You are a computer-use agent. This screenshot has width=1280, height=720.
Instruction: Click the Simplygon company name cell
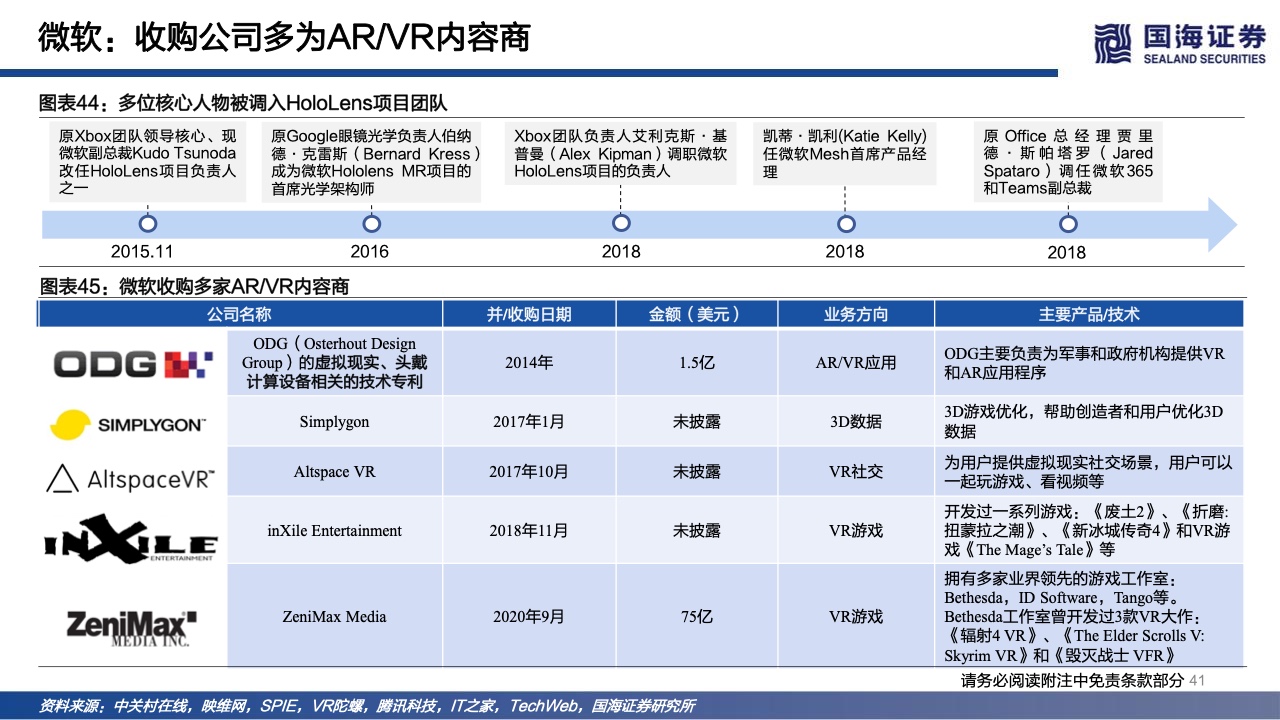click(335, 422)
